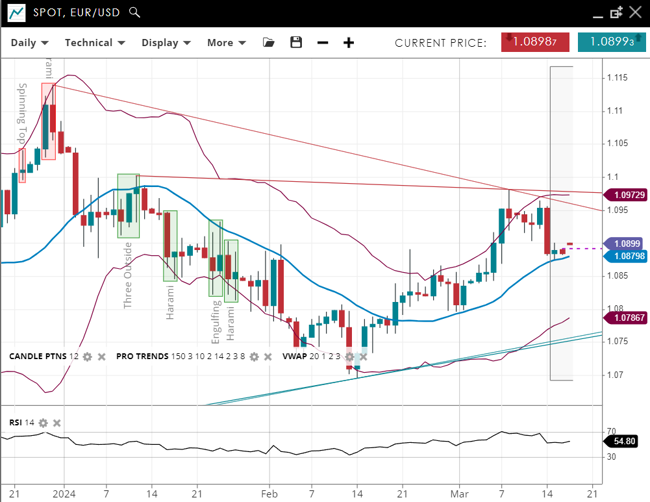Click the teal buy price 1.0899 button
This screenshot has height=502, width=650.
coord(611,42)
